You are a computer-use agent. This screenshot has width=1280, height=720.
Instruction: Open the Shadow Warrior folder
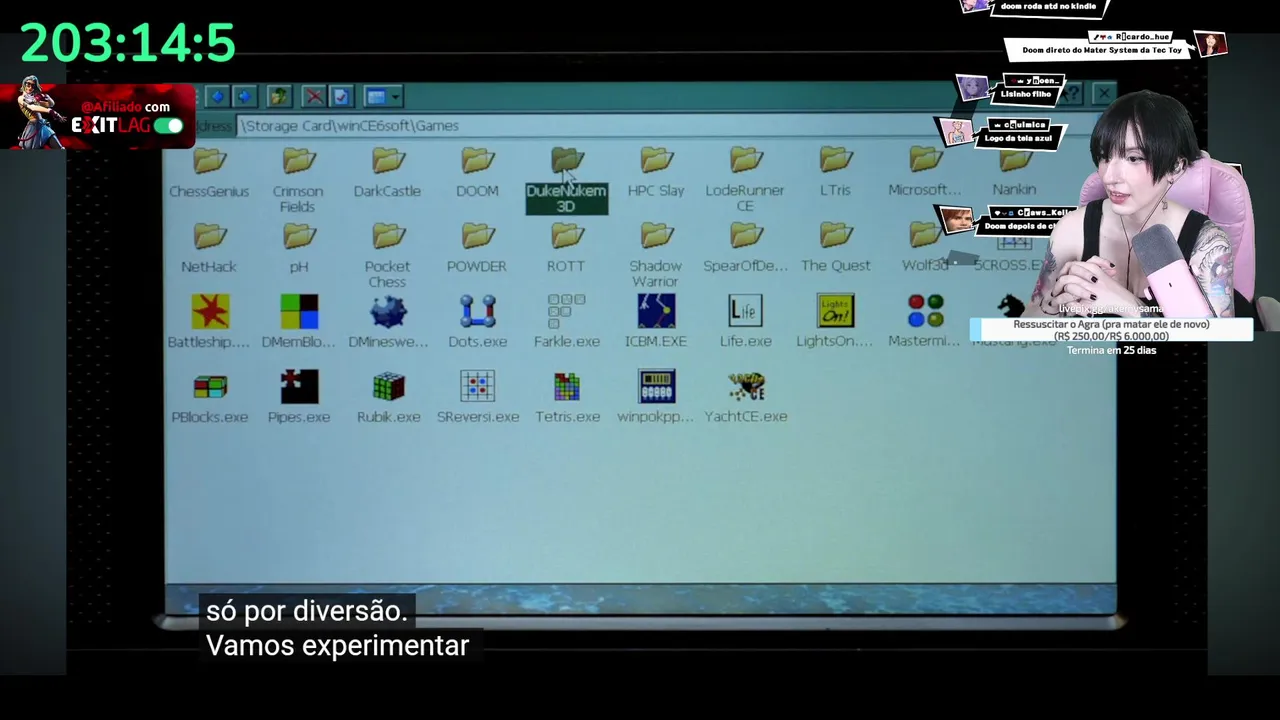coord(656,255)
